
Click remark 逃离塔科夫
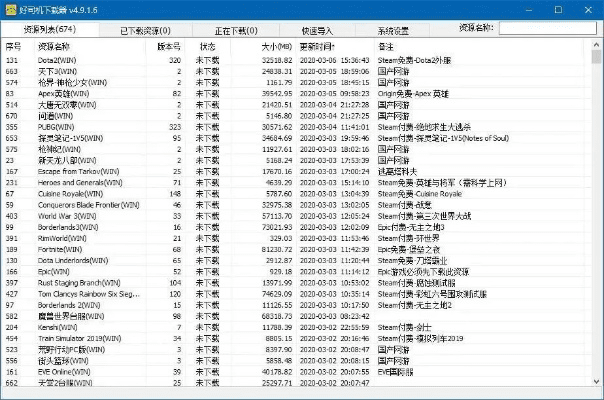(397, 171)
